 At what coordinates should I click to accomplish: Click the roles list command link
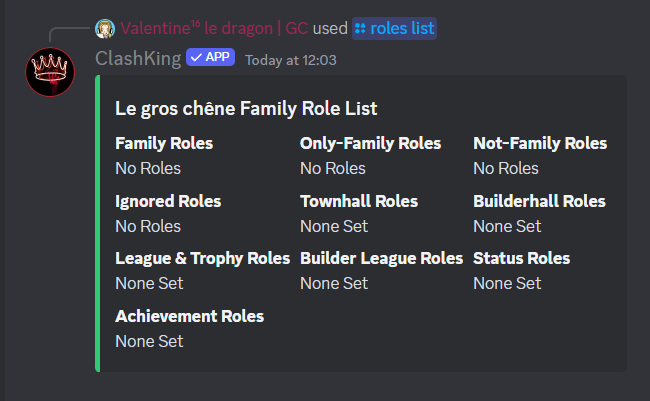402,28
